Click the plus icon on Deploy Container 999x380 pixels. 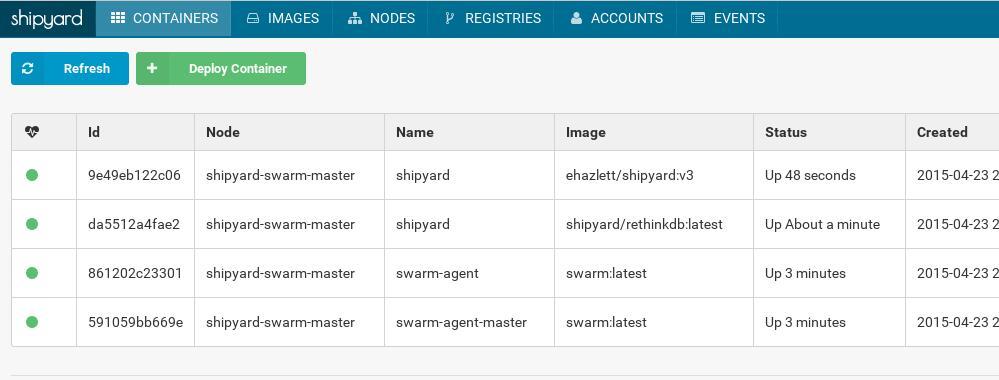pyautogui.click(x=152, y=68)
